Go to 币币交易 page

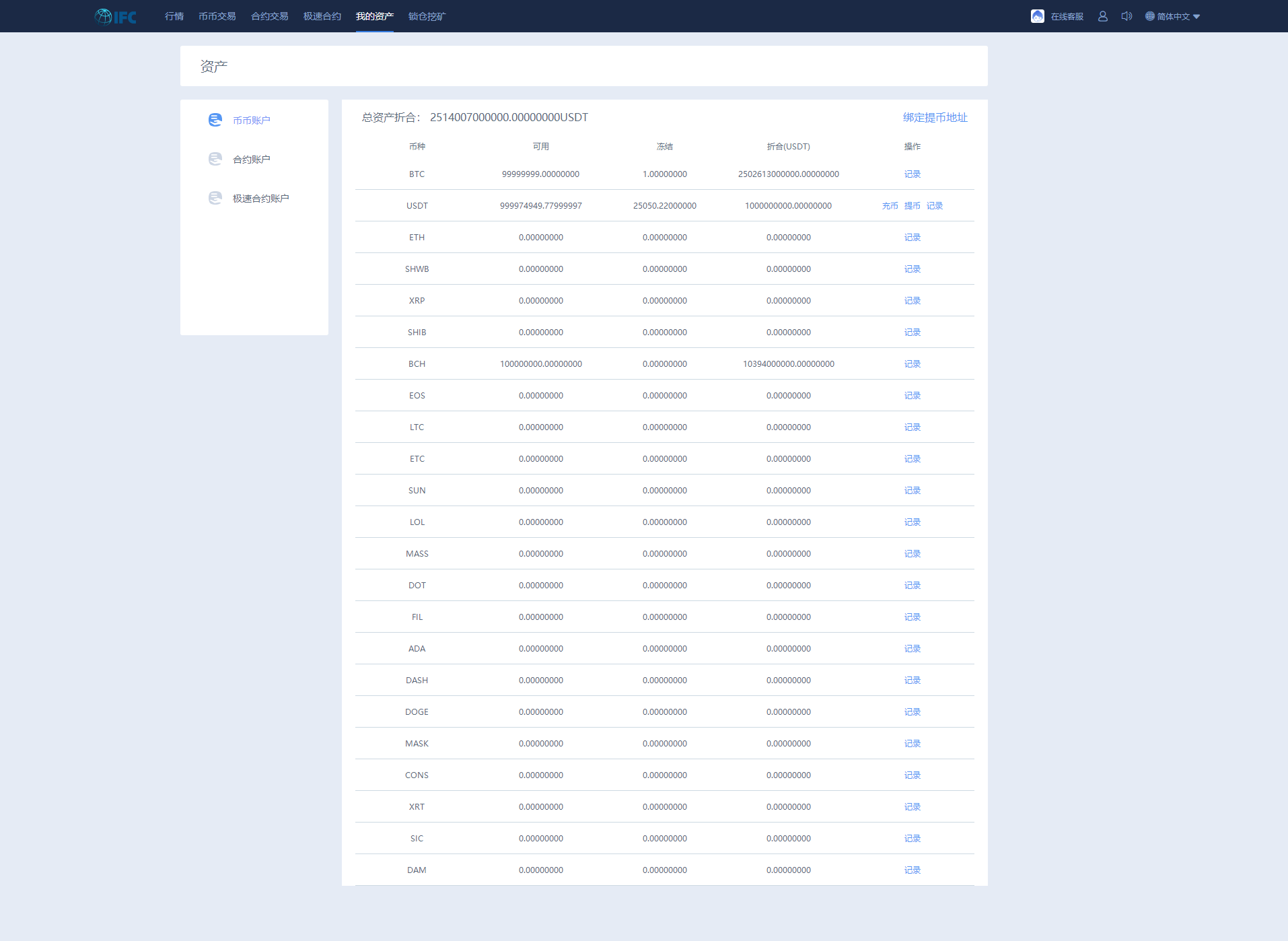[x=217, y=16]
